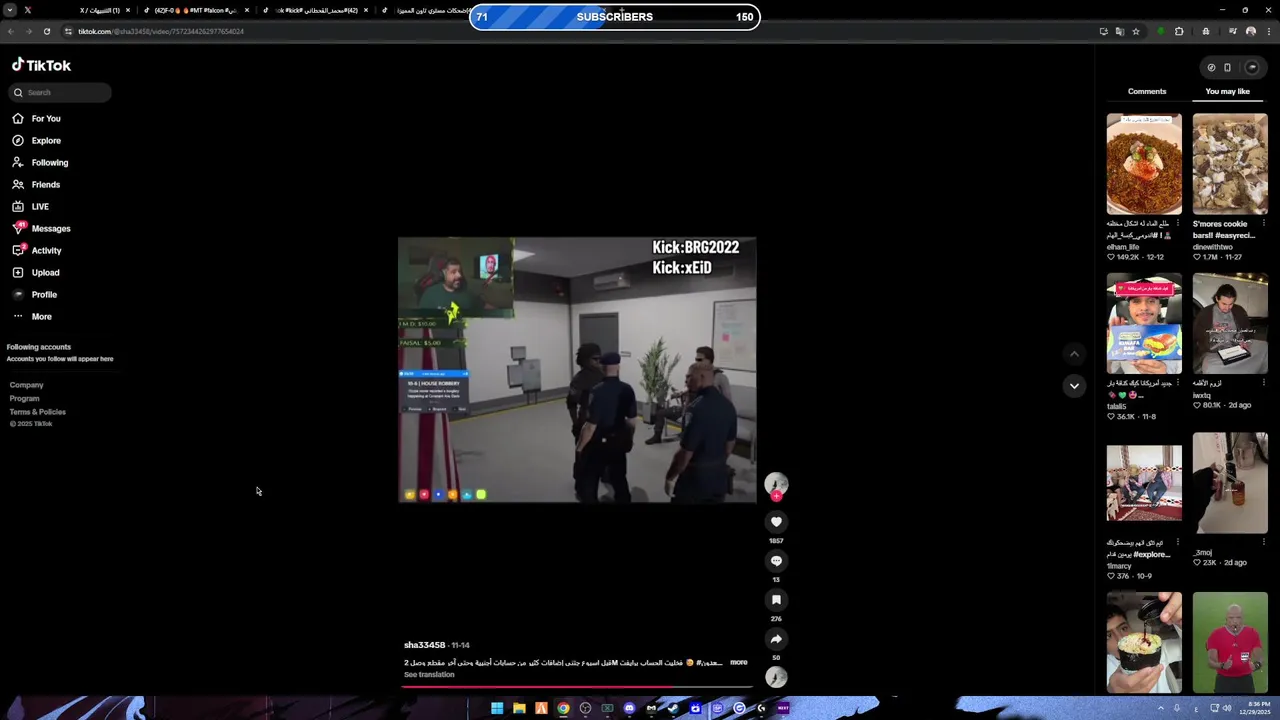Switch to the You may like tab
This screenshot has width=1280, height=720.
[1227, 91]
